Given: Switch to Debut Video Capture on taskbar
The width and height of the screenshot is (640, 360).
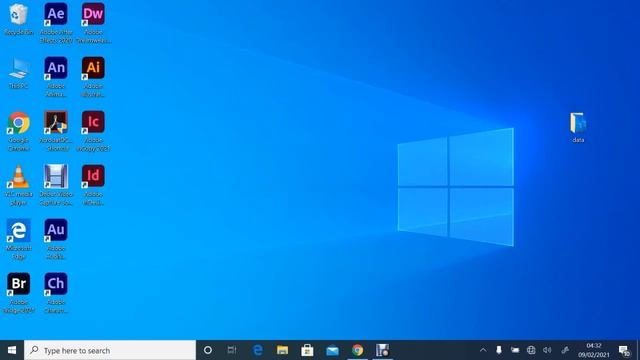Looking at the screenshot, I should tap(382, 350).
